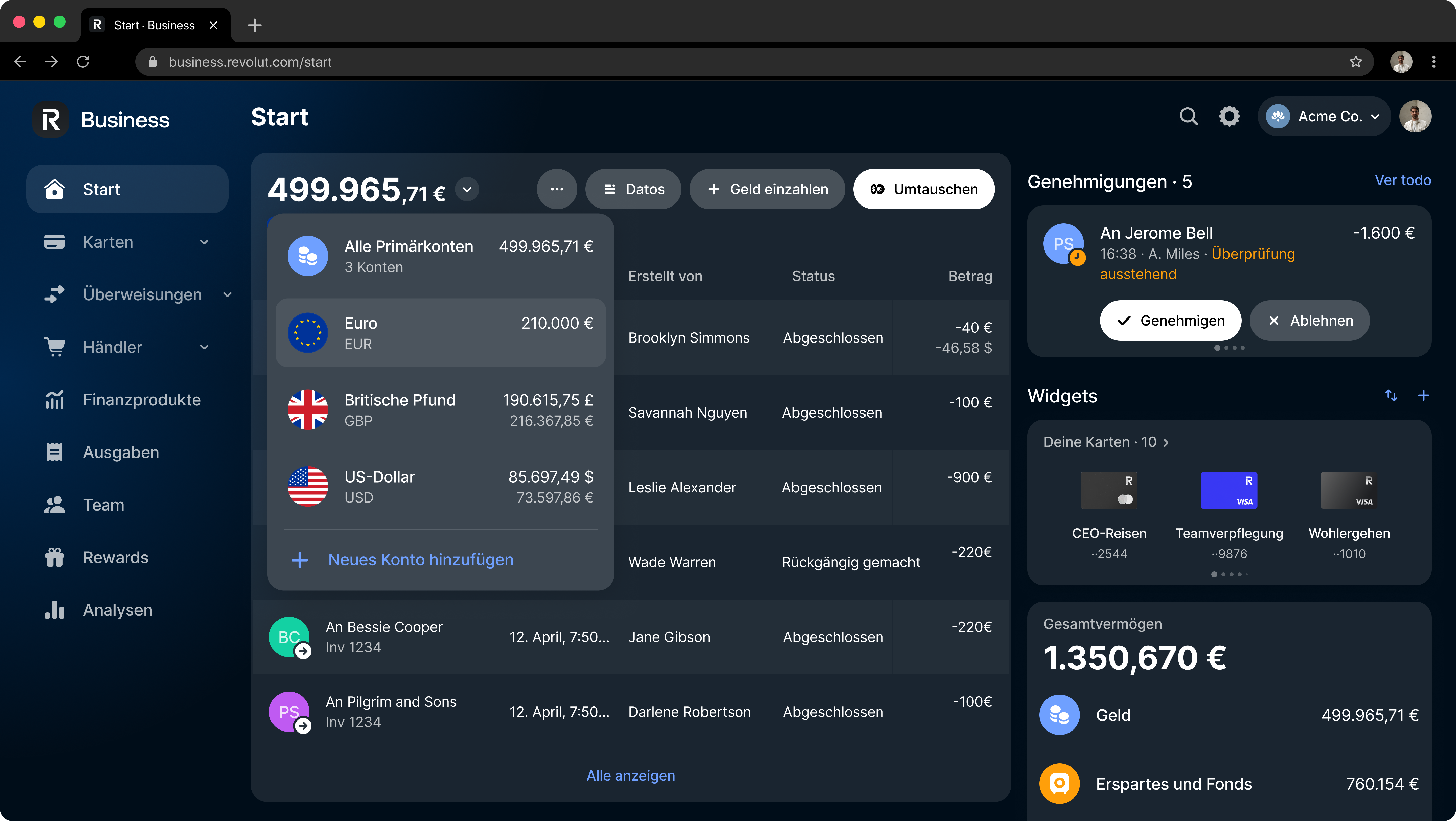The image size is (1456, 821).
Task: Open a new browser tab
Action: click(x=254, y=26)
